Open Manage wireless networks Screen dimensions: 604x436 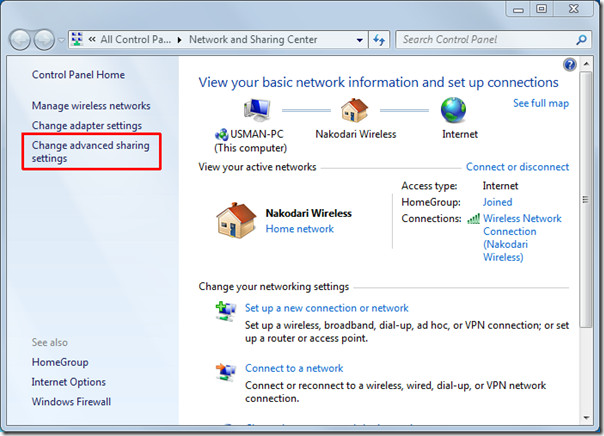tap(91, 106)
